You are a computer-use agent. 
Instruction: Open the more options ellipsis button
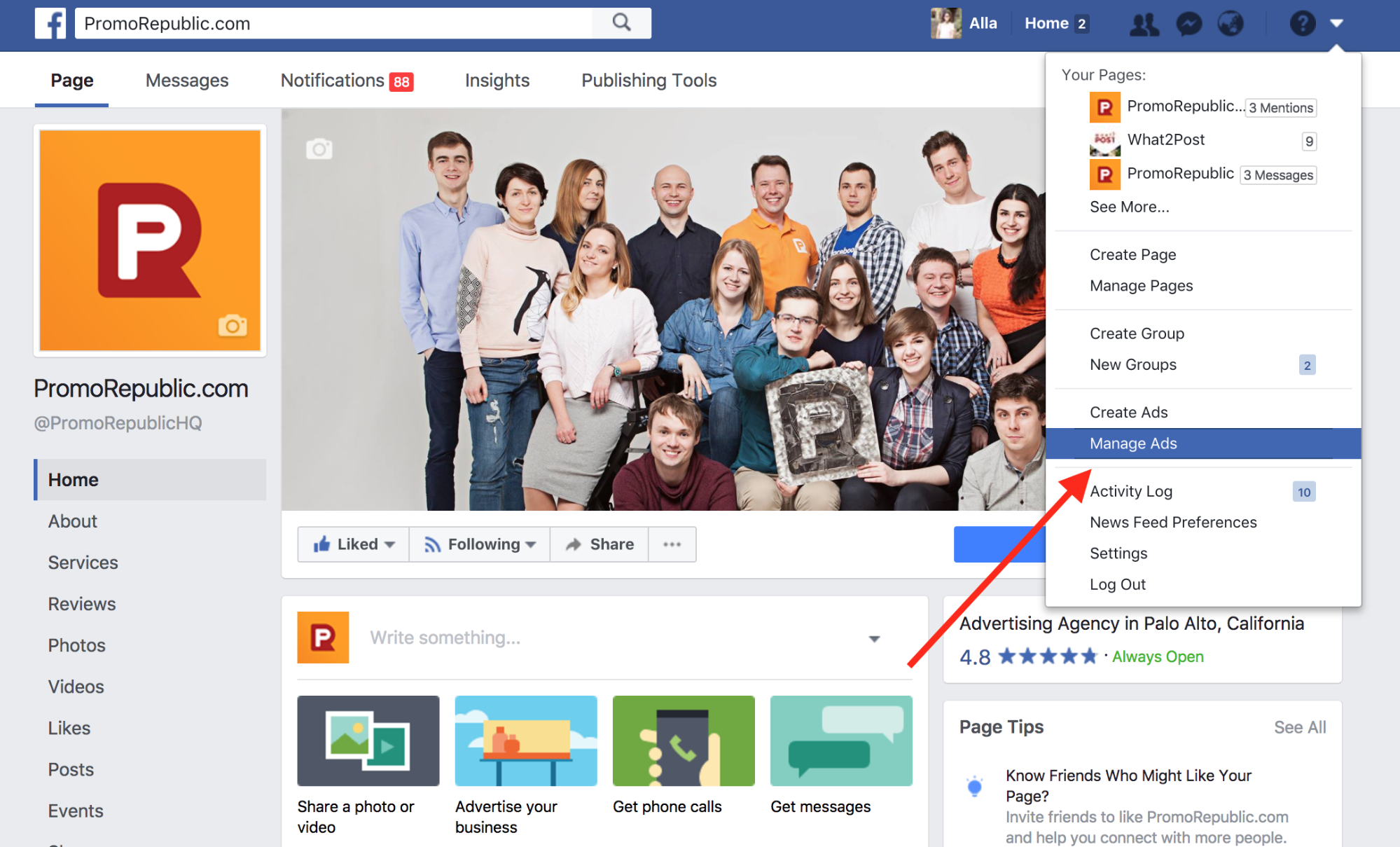point(672,544)
